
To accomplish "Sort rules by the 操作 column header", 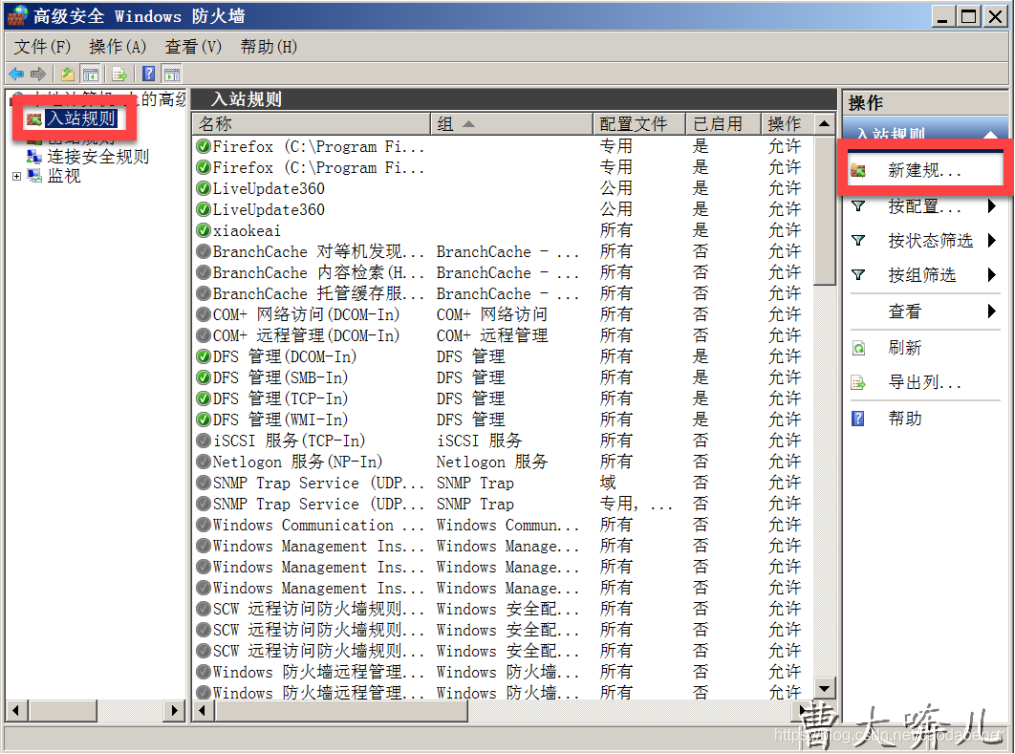I will pyautogui.click(x=787, y=124).
